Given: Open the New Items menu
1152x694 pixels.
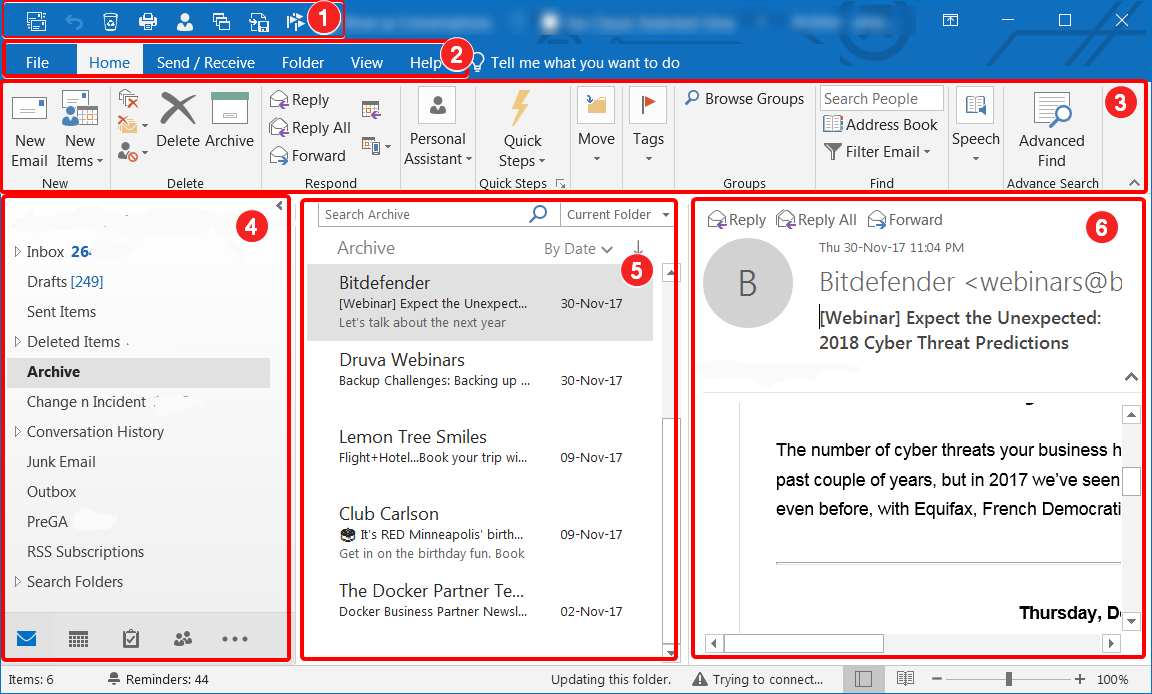Looking at the screenshot, I should (80, 130).
